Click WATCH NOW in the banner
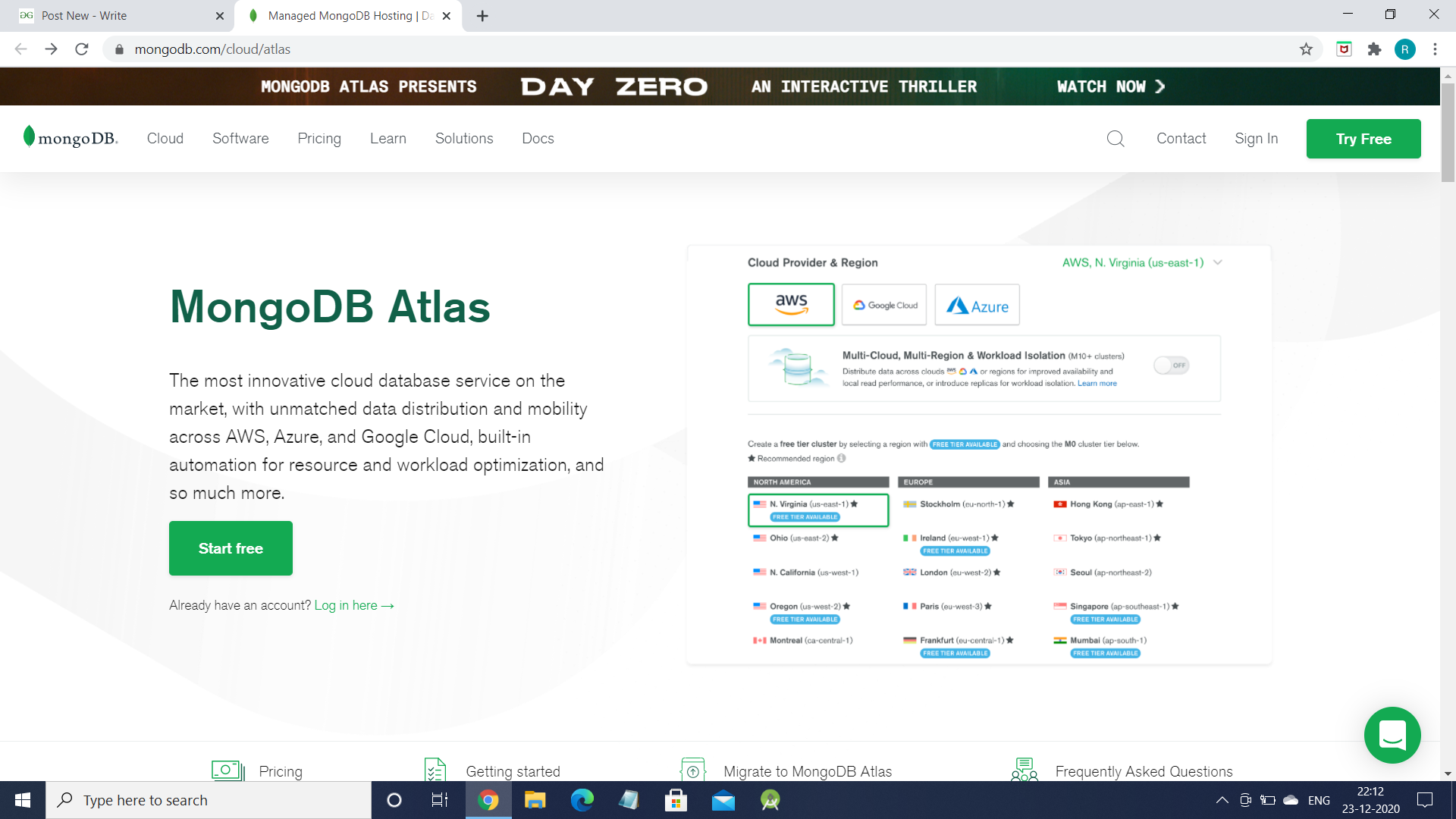The height and width of the screenshot is (819, 1456). point(1111,86)
